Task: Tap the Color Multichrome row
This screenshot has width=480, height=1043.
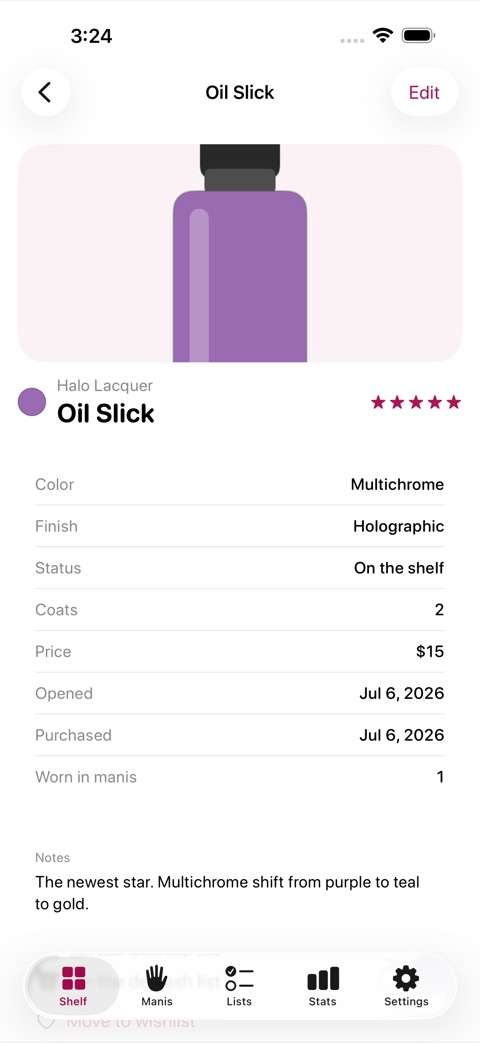Action: 239,484
